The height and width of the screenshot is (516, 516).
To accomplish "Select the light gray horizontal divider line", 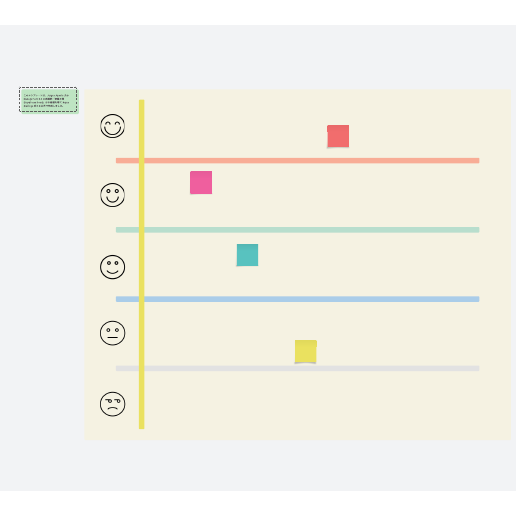I will (298, 368).
